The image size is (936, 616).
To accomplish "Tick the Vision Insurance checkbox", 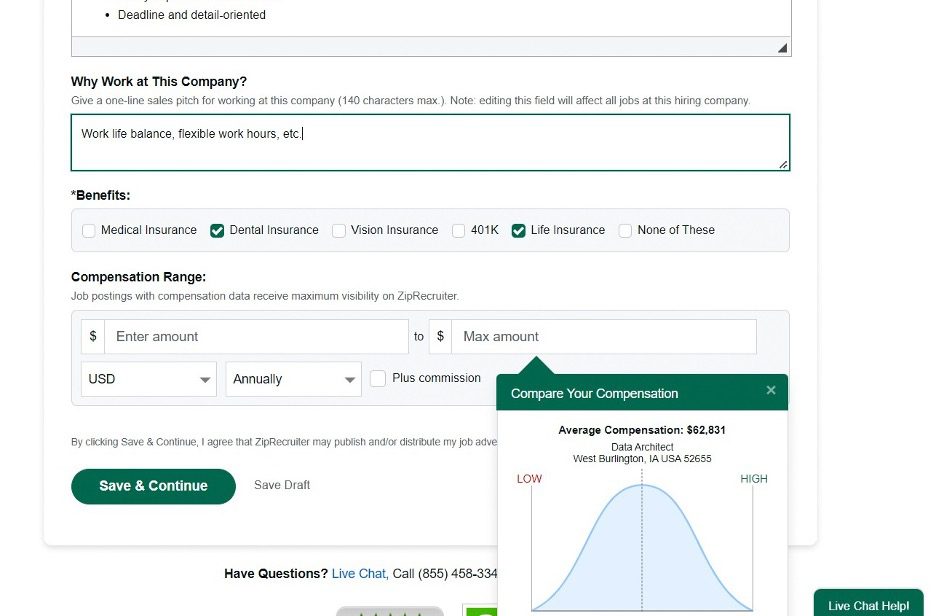I will [x=339, y=231].
